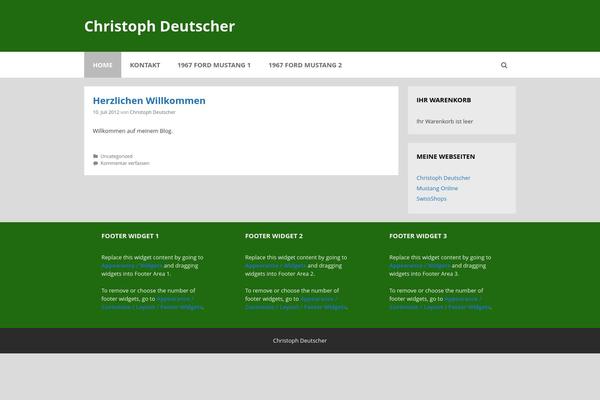The width and height of the screenshot is (600, 400).
Task: Click Christoph Deutscher text in bottom copyright bar
Action: pos(300,341)
